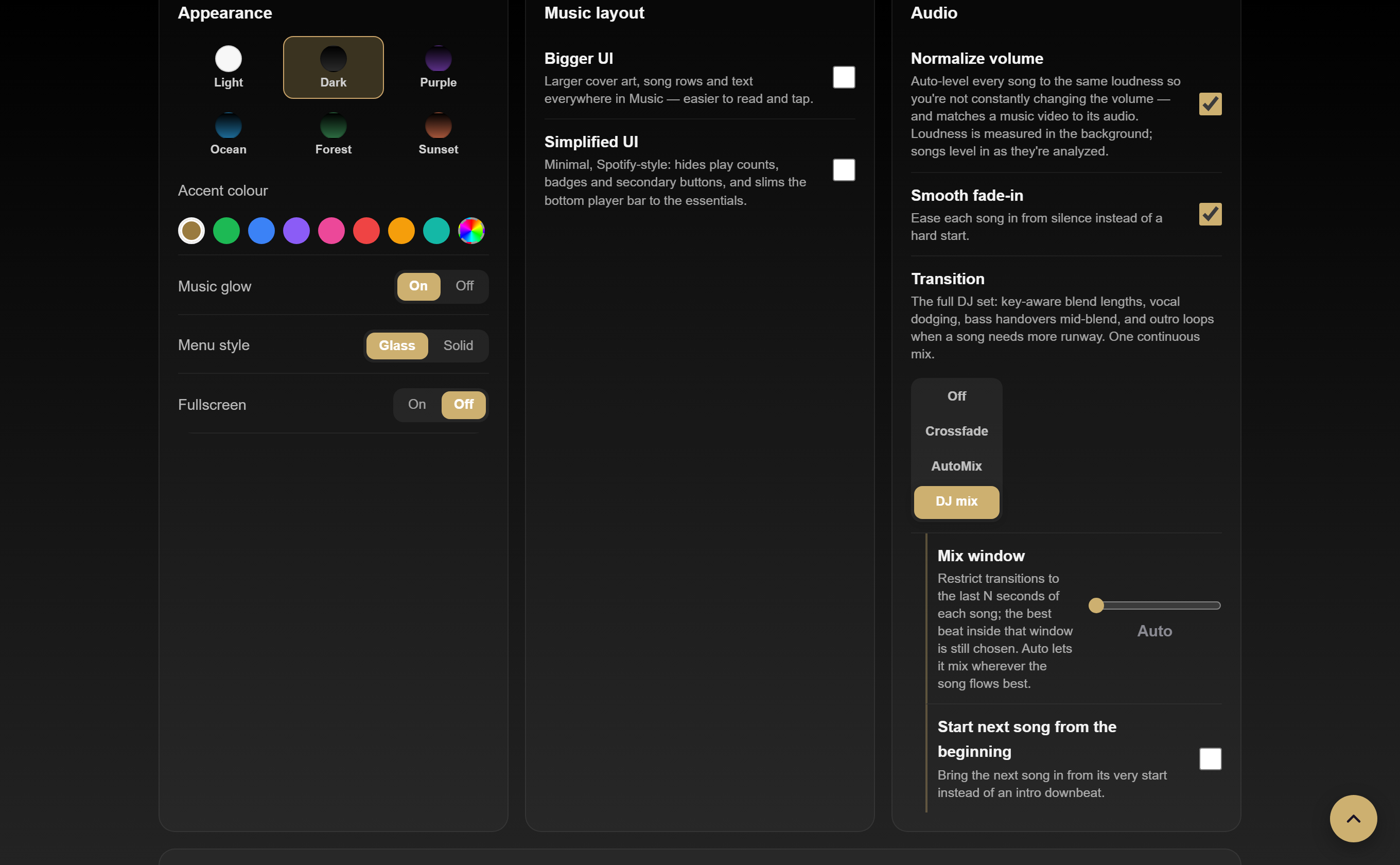Click the Audio heading
The image size is (1400, 865).
934,12
